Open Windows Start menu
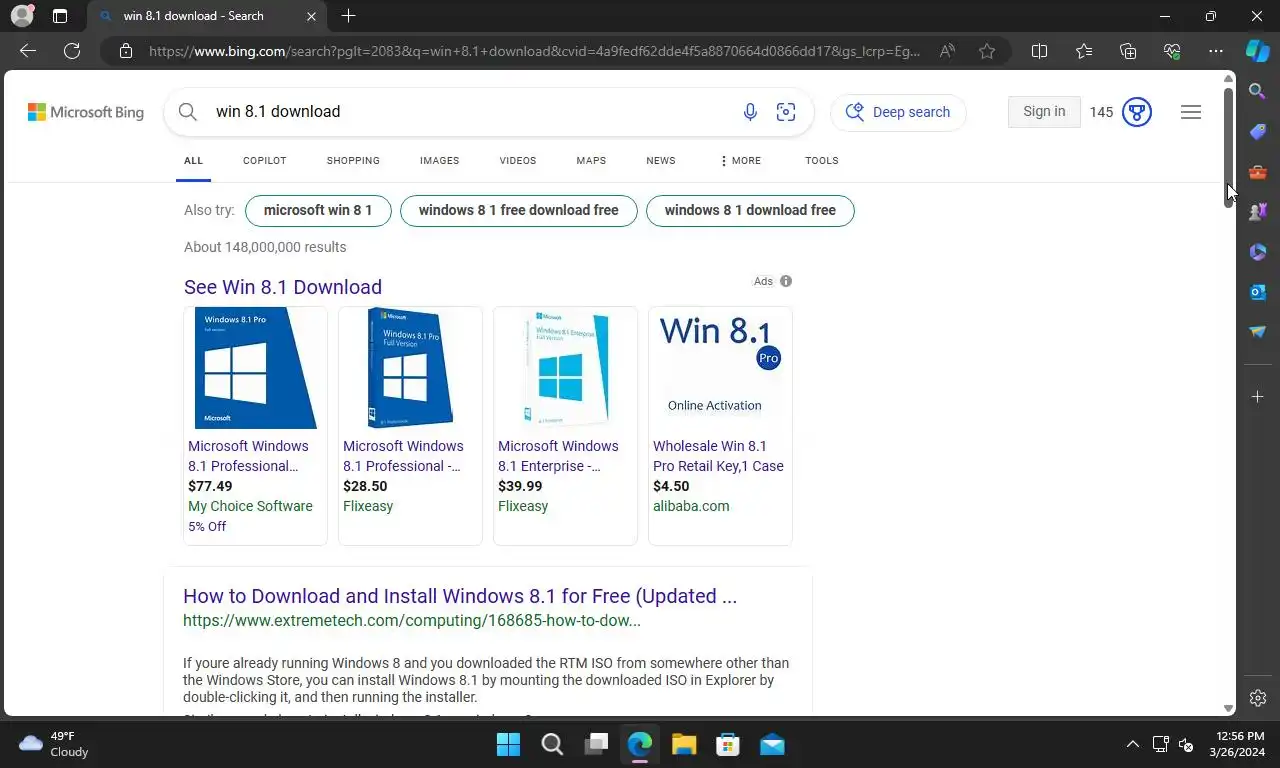The image size is (1280, 768). pos(508,744)
